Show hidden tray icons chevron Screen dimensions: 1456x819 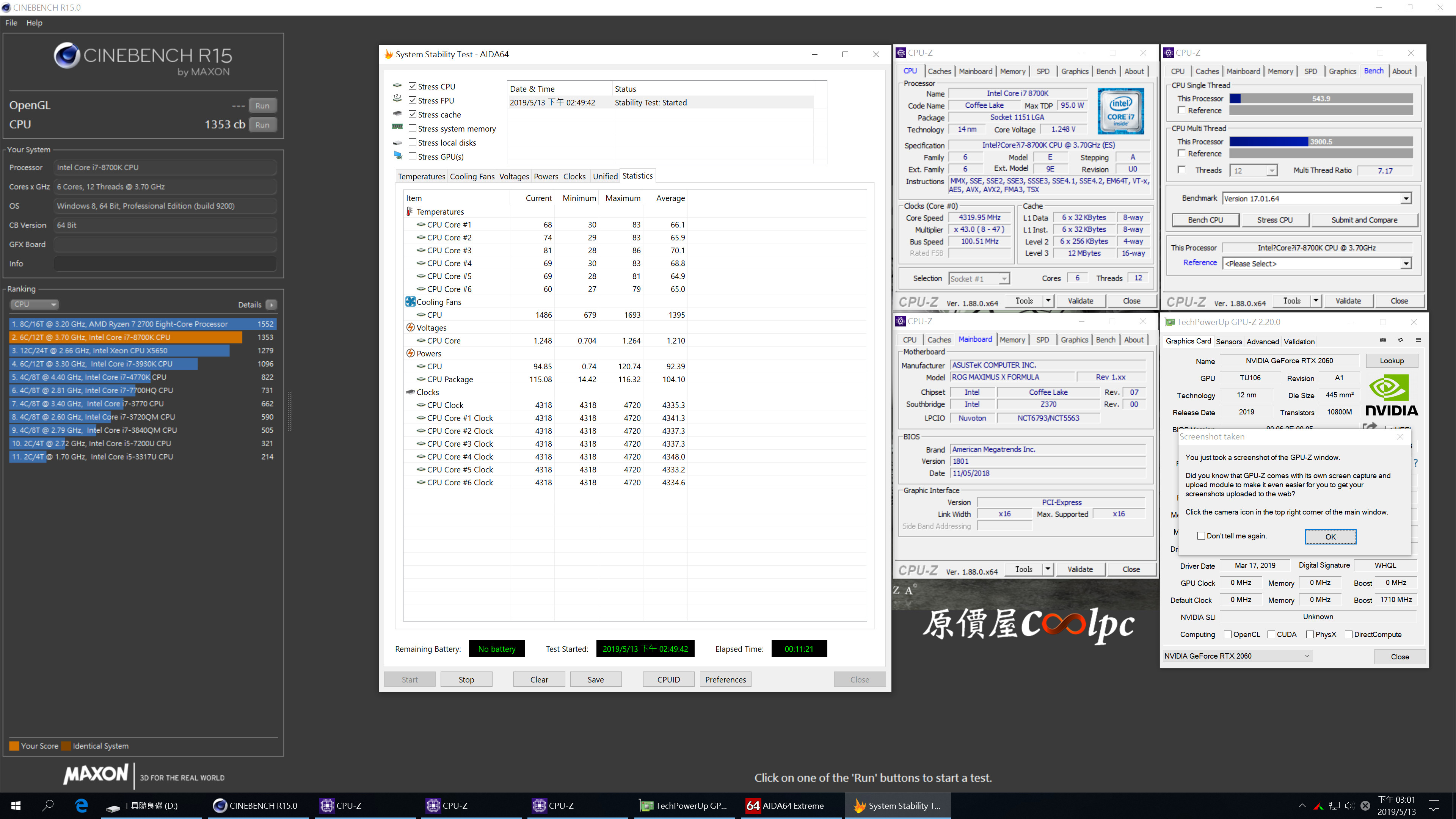tap(1302, 805)
